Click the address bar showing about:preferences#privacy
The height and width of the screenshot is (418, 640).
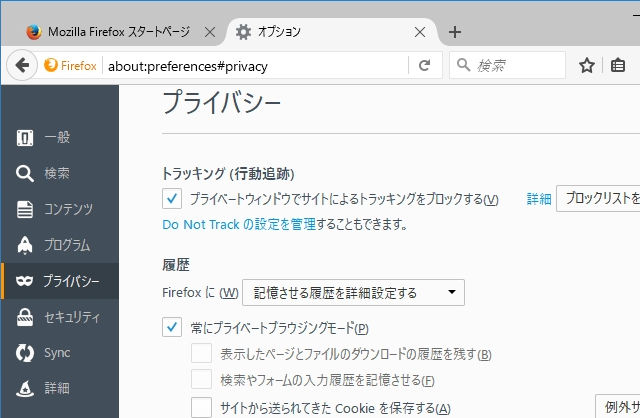coord(255,65)
